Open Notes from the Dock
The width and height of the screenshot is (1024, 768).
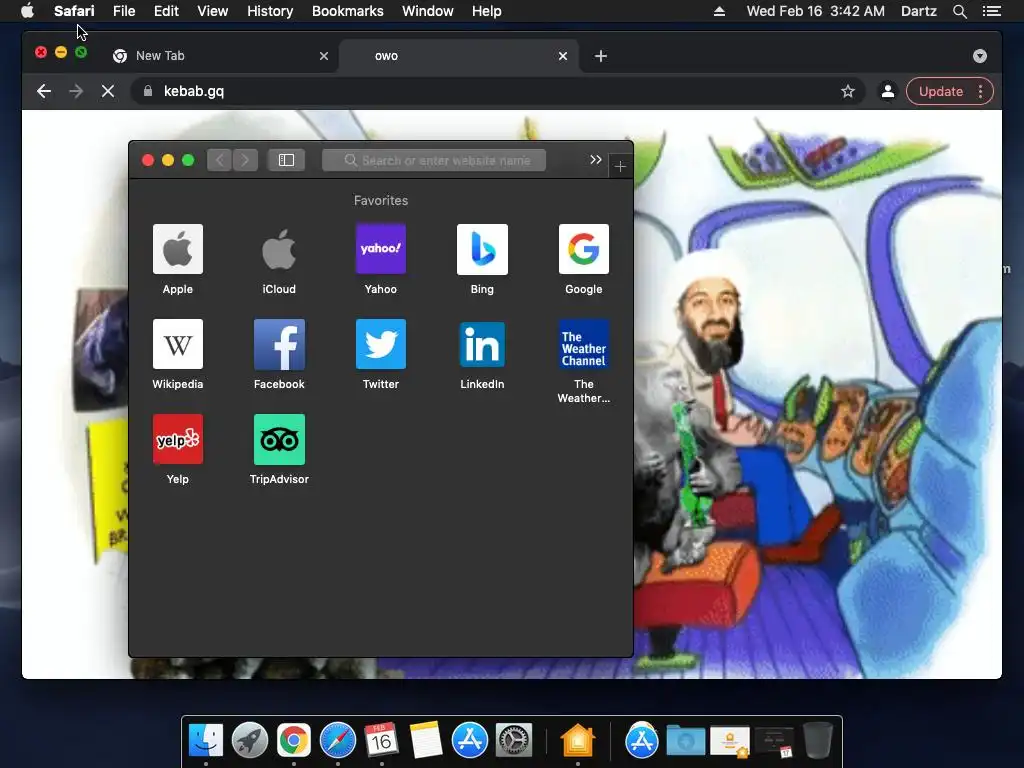click(x=426, y=740)
